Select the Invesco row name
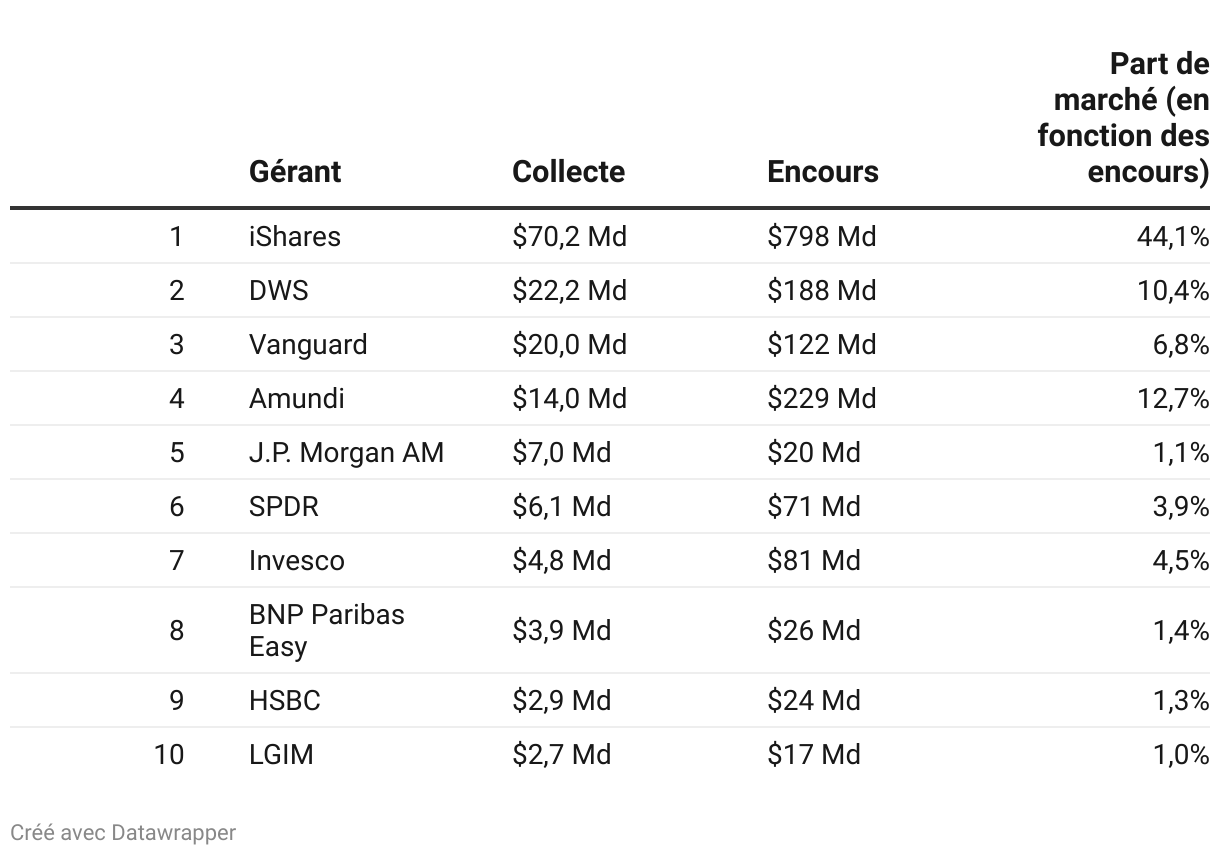 [x=297, y=561]
